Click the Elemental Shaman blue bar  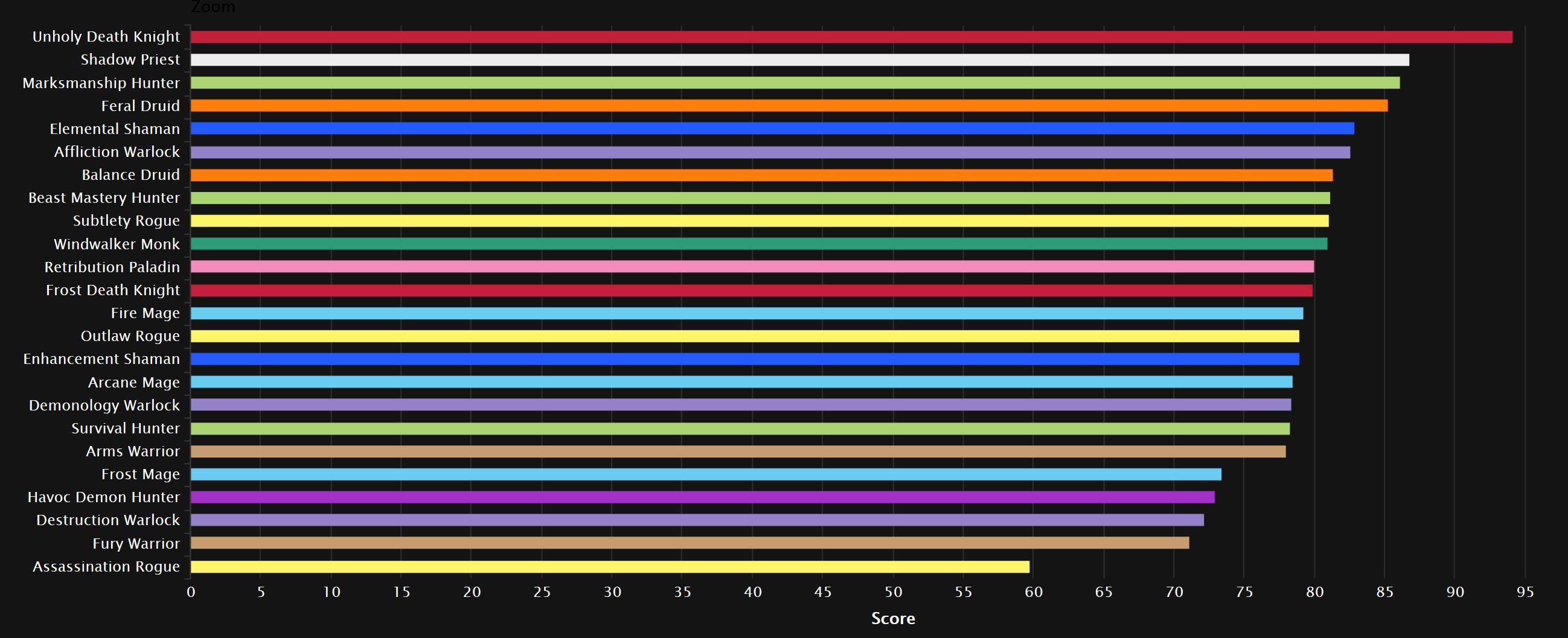coord(772,129)
